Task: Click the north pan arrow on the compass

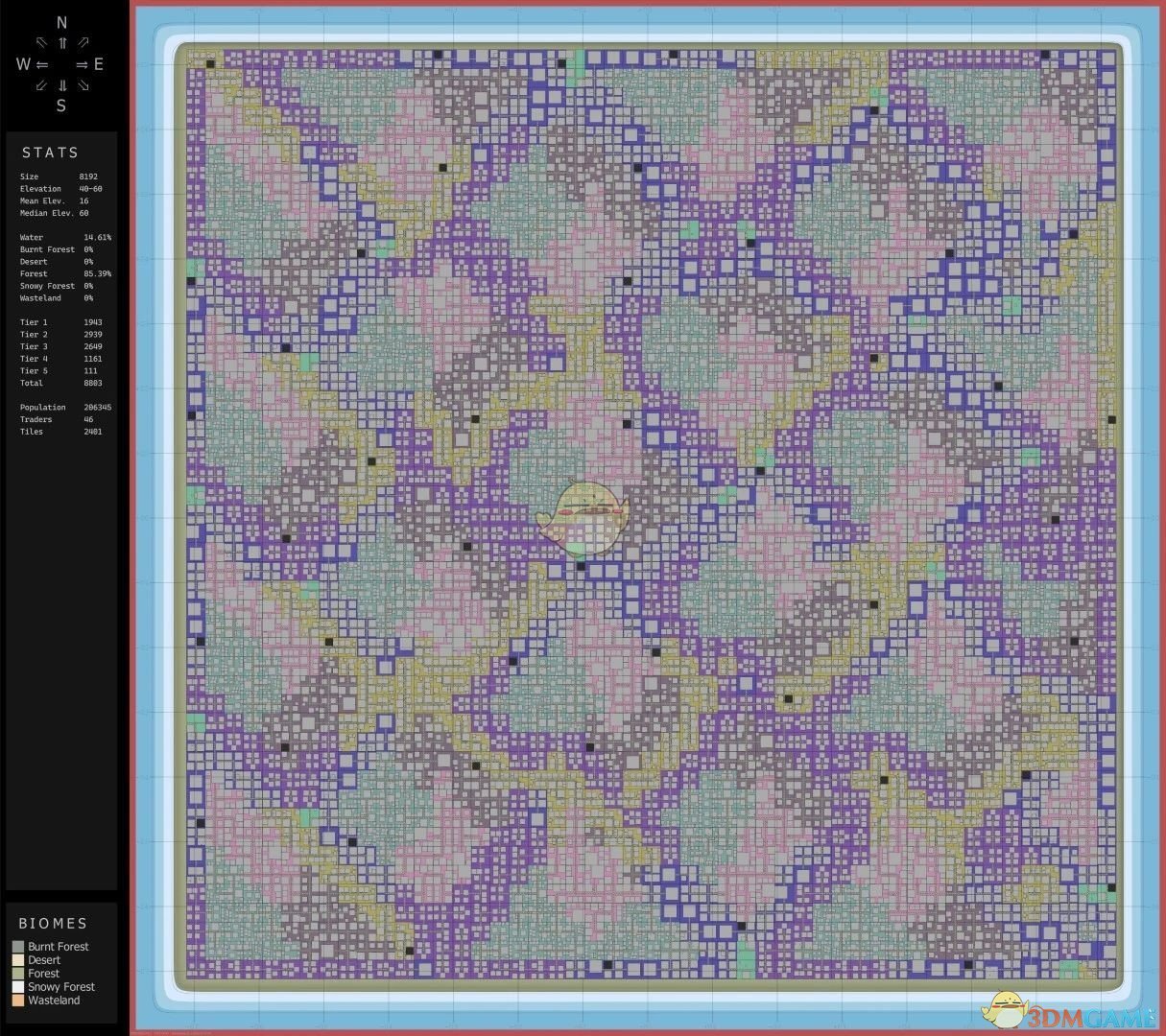Action: (x=61, y=43)
